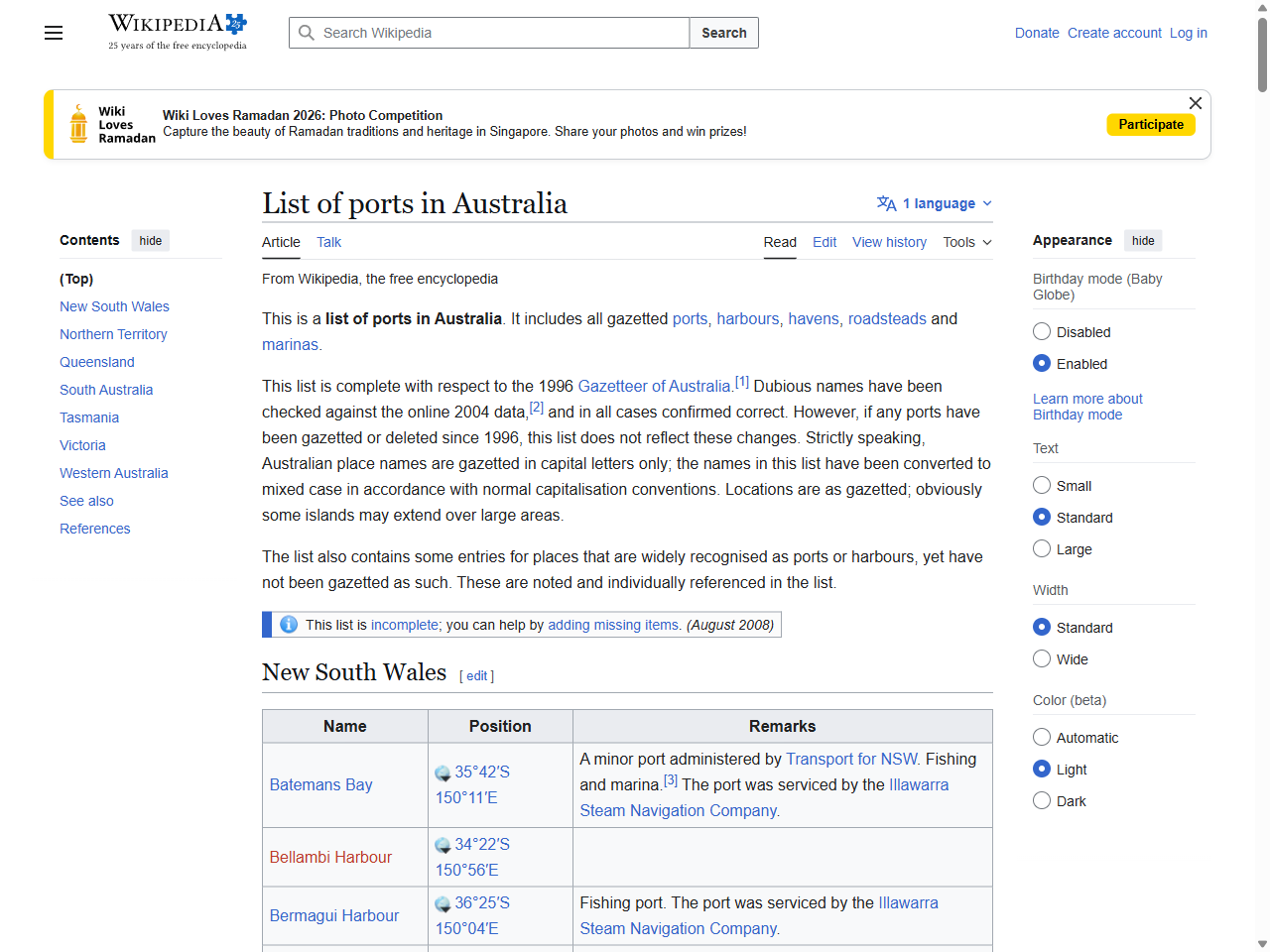Open the Batemans Bay article link

tap(320, 784)
